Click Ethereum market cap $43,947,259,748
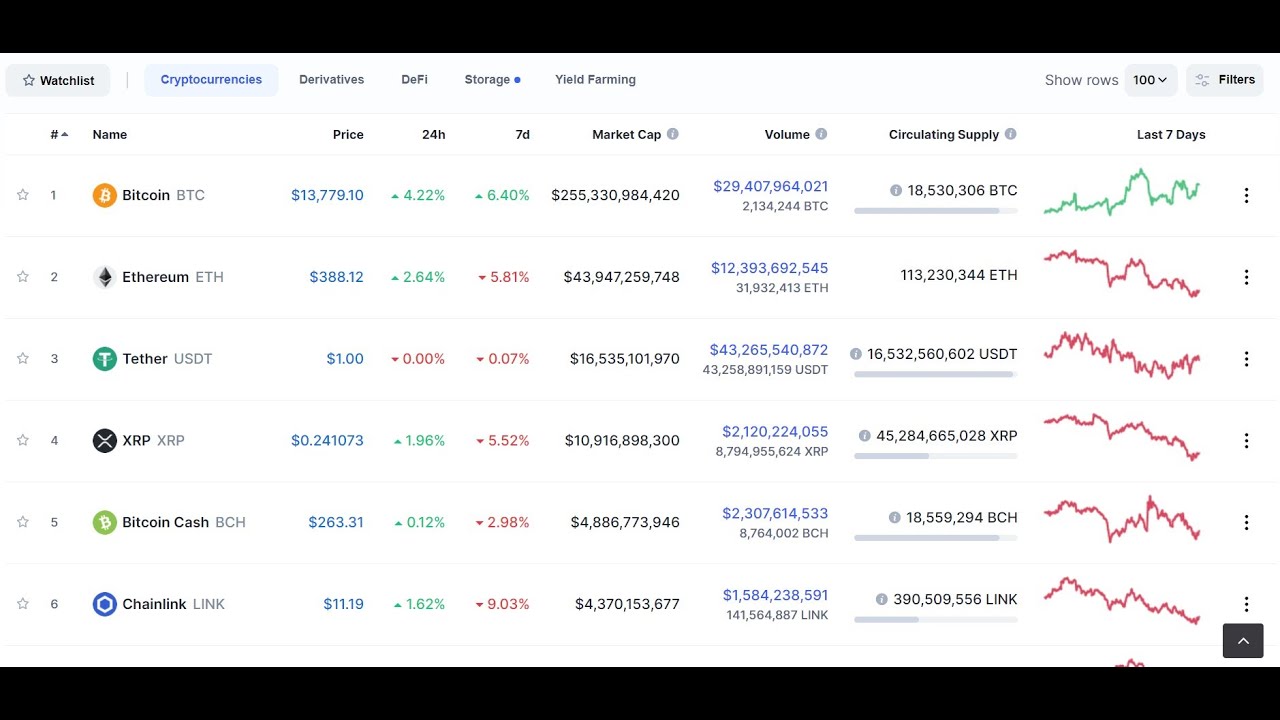 [x=621, y=277]
